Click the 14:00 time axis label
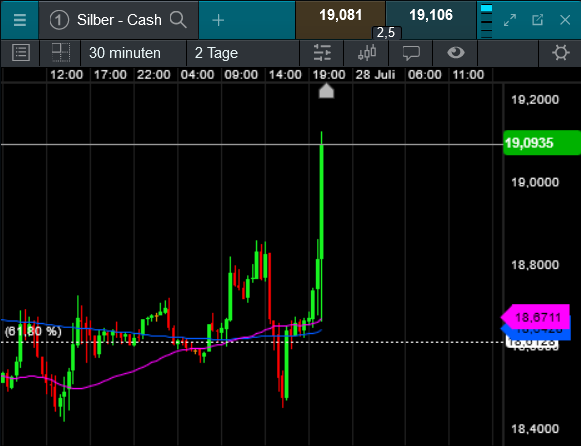 [285, 75]
